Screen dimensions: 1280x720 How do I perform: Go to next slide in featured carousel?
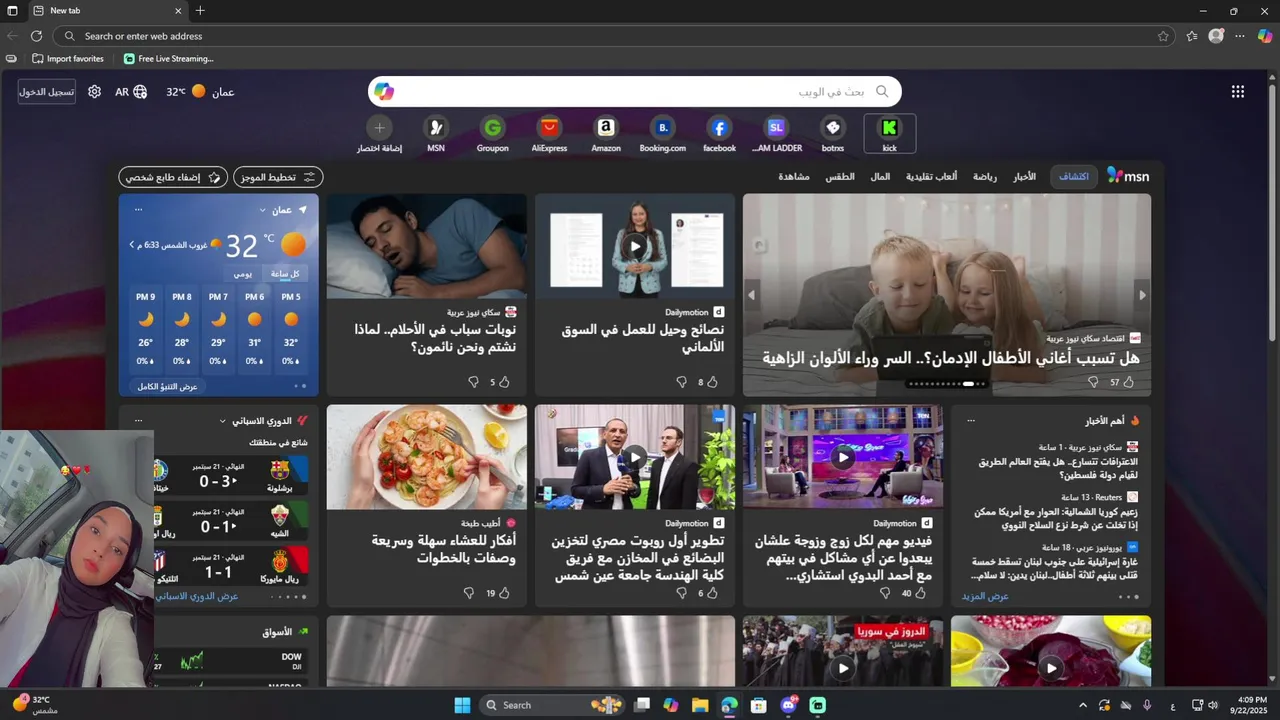(x=1142, y=295)
